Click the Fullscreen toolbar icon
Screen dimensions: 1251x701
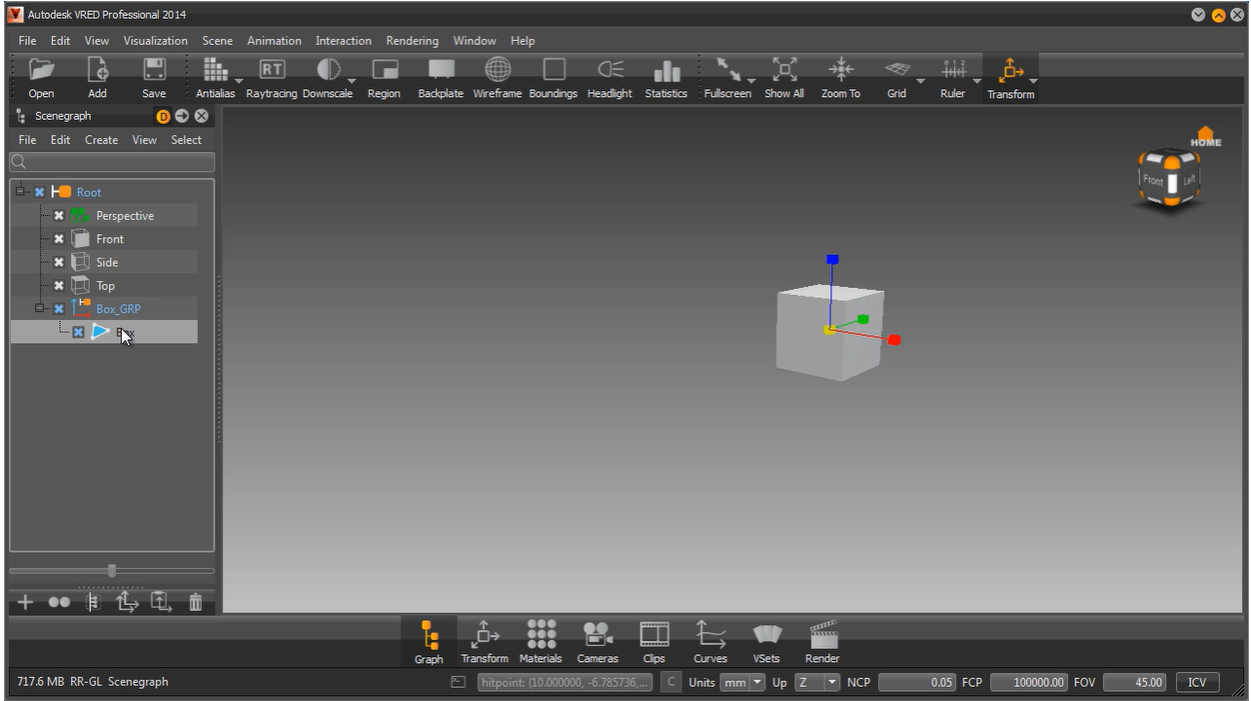[x=727, y=70]
